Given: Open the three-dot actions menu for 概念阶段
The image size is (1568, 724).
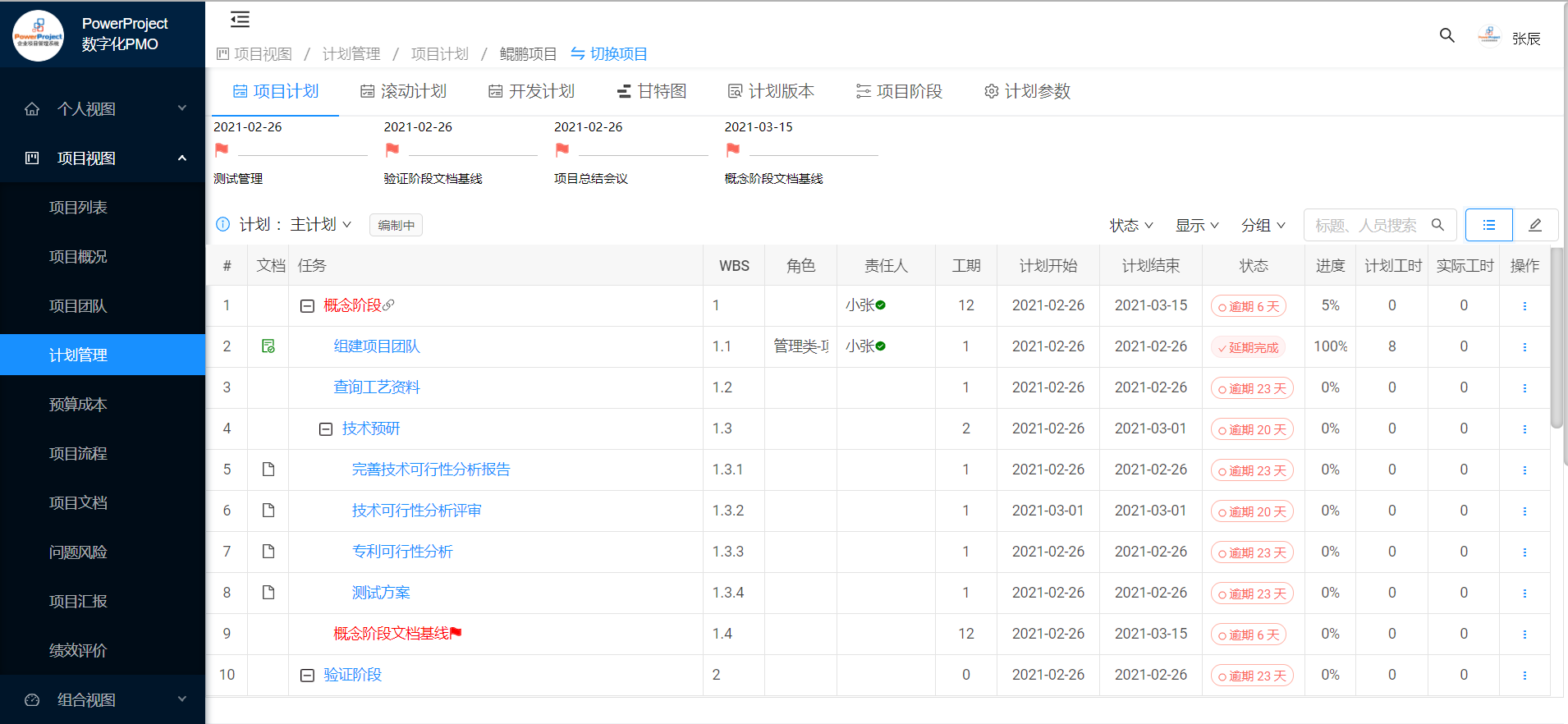Looking at the screenshot, I should 1524,306.
